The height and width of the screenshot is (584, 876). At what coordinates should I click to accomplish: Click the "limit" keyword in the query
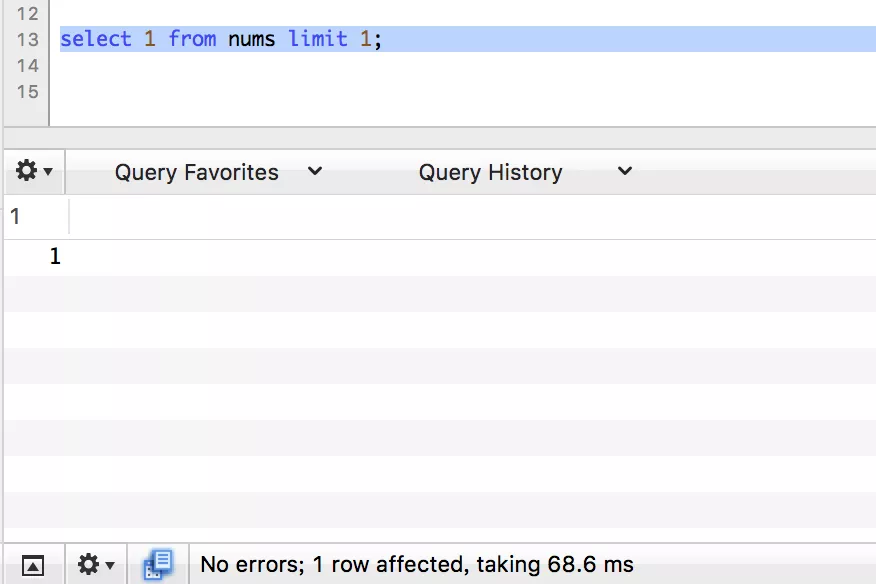(318, 40)
